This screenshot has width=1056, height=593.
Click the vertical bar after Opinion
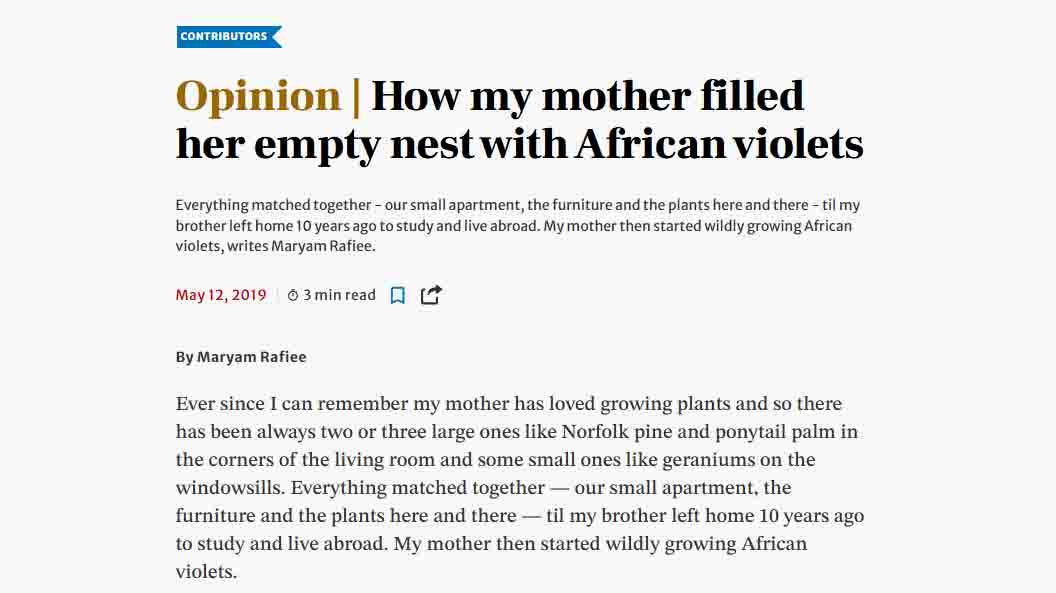point(356,97)
